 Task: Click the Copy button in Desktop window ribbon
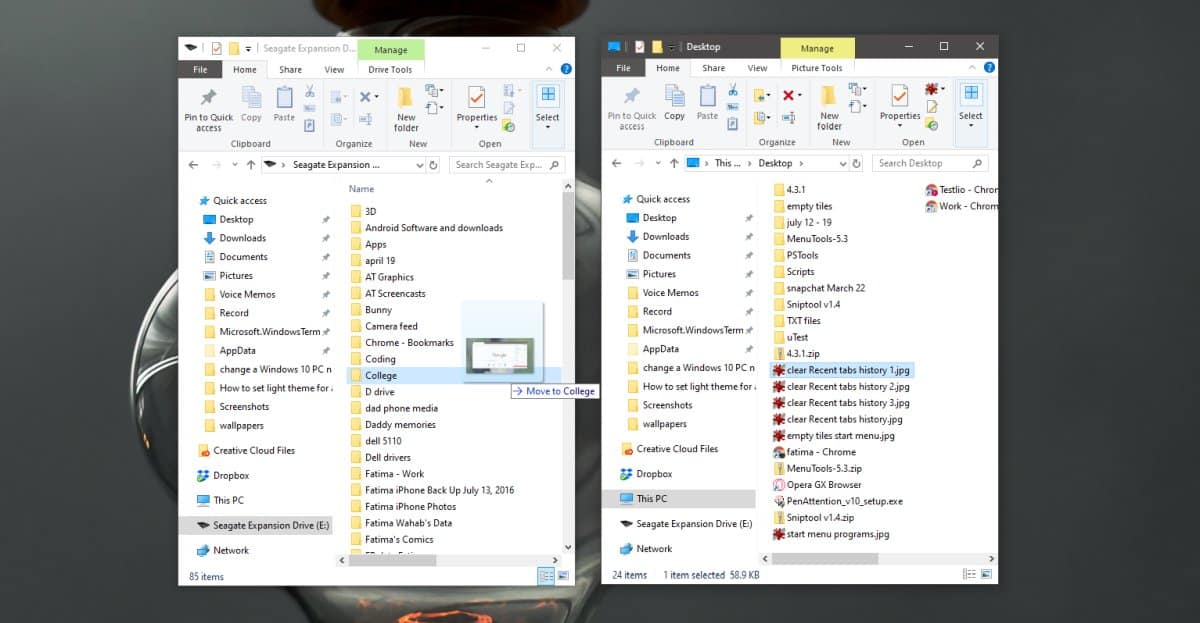tap(675, 103)
